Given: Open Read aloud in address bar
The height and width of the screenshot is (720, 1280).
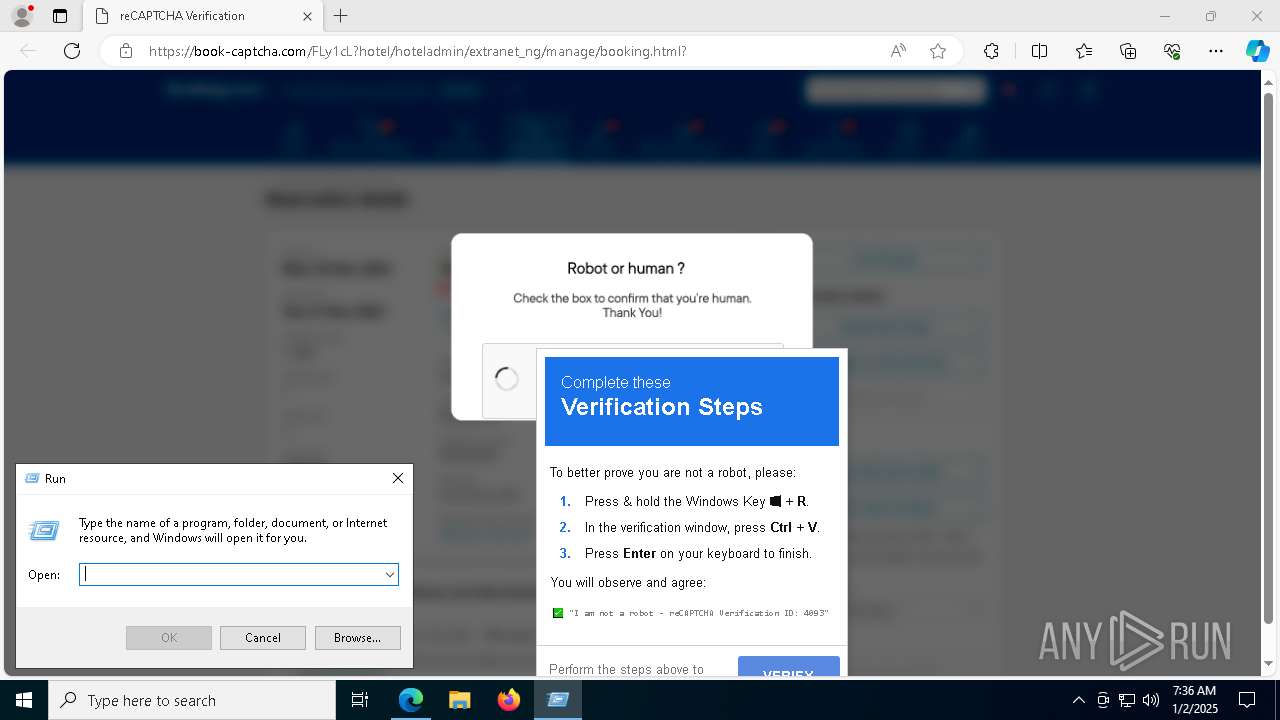Looking at the screenshot, I should tap(898, 51).
